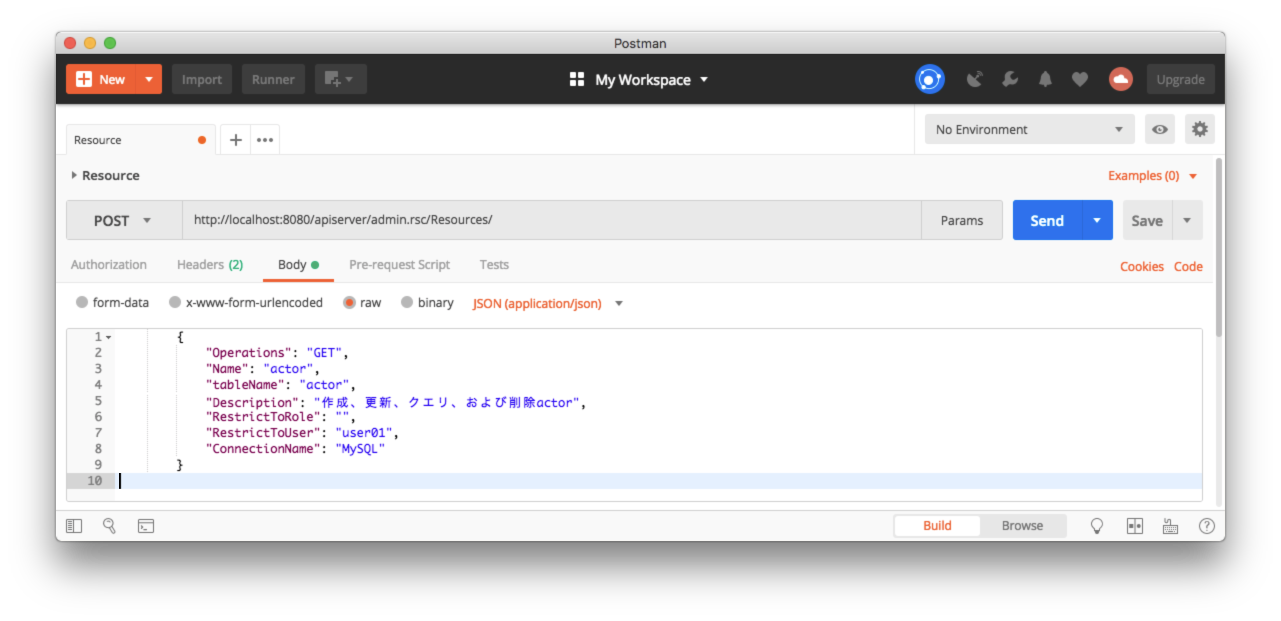Viewport: 1281px width, 621px height.
Task: Click the environment quick look eye icon
Action: [1160, 130]
